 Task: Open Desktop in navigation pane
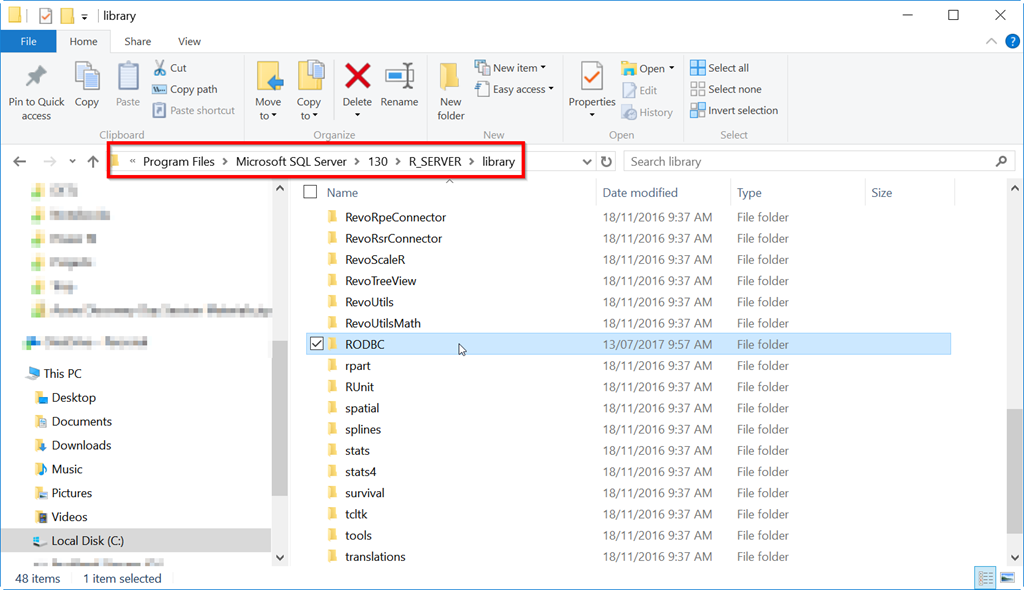tap(74, 397)
